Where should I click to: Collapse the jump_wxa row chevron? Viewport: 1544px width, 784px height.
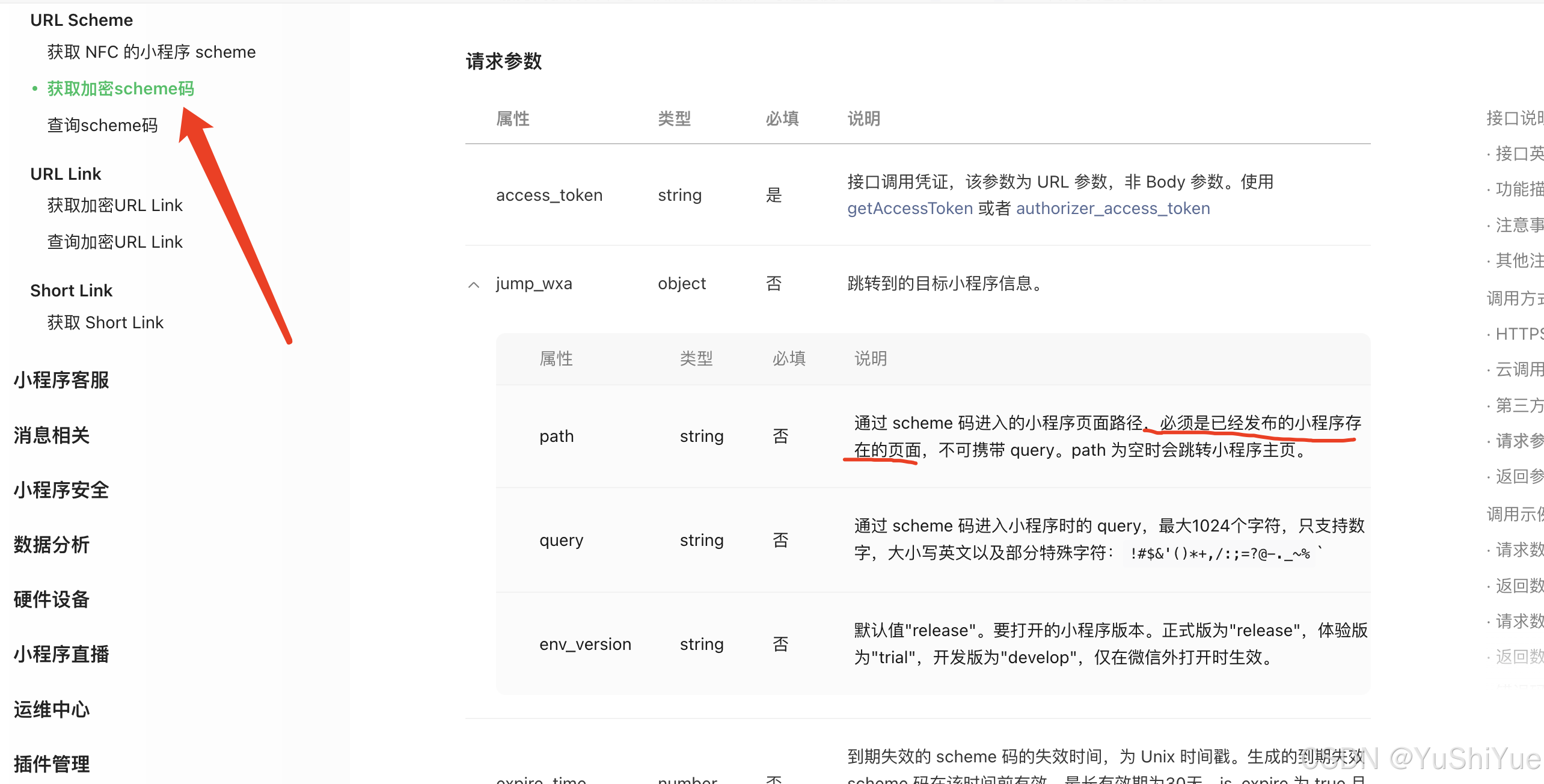pyautogui.click(x=474, y=284)
